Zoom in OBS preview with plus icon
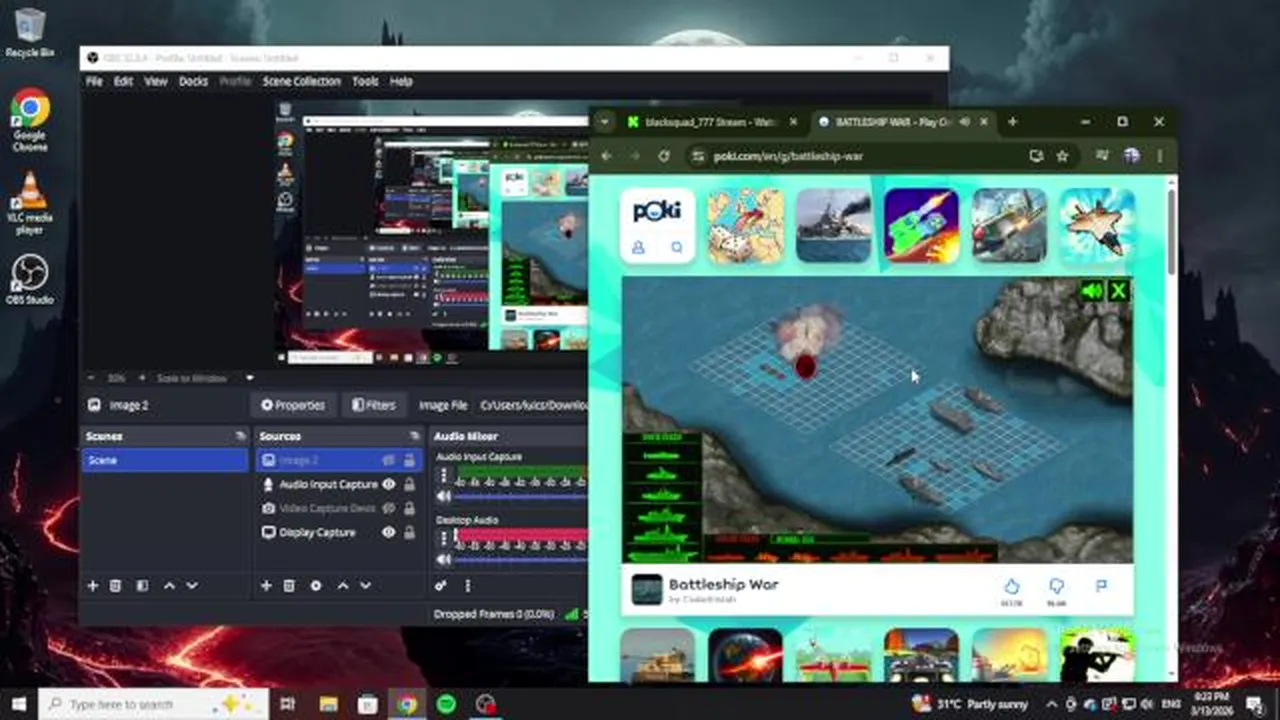 [x=142, y=378]
